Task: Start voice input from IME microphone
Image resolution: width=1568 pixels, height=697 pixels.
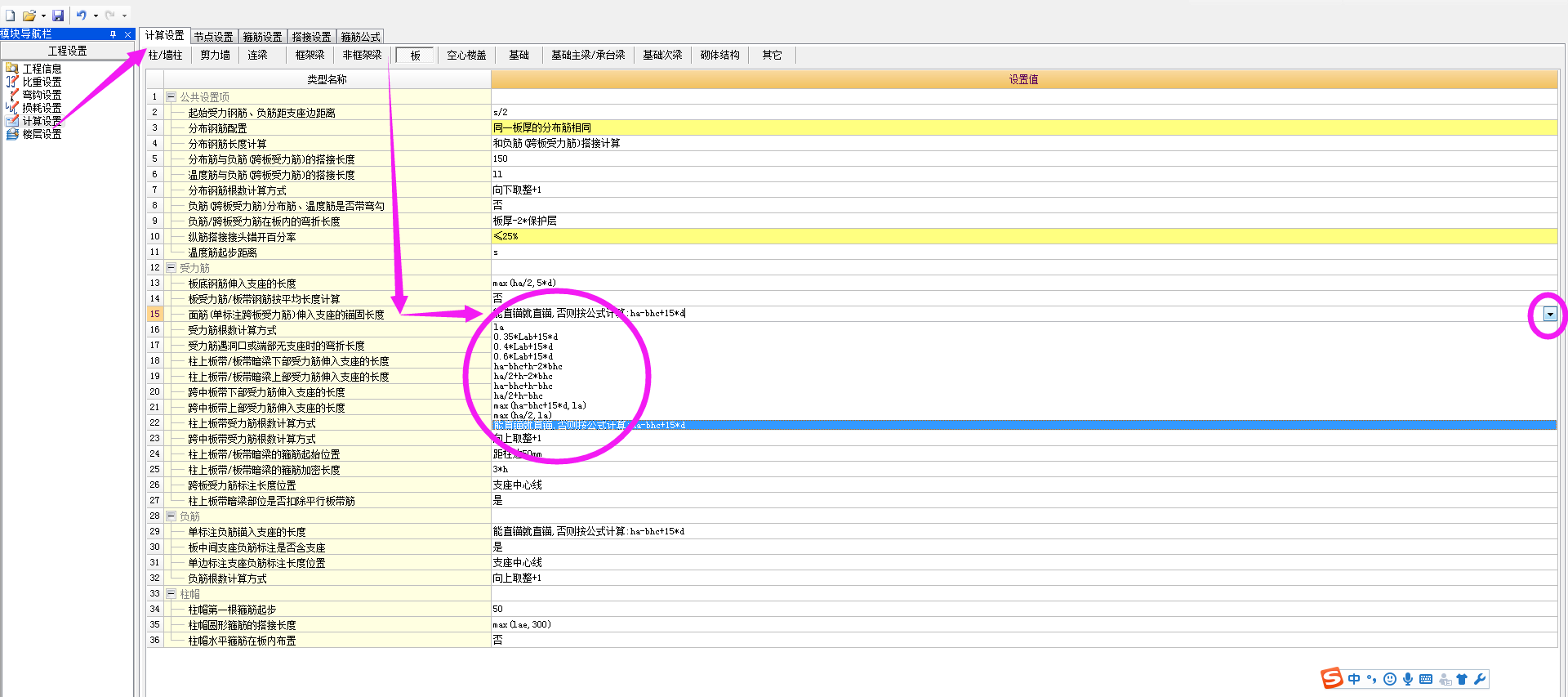Action: pyautogui.click(x=1408, y=679)
